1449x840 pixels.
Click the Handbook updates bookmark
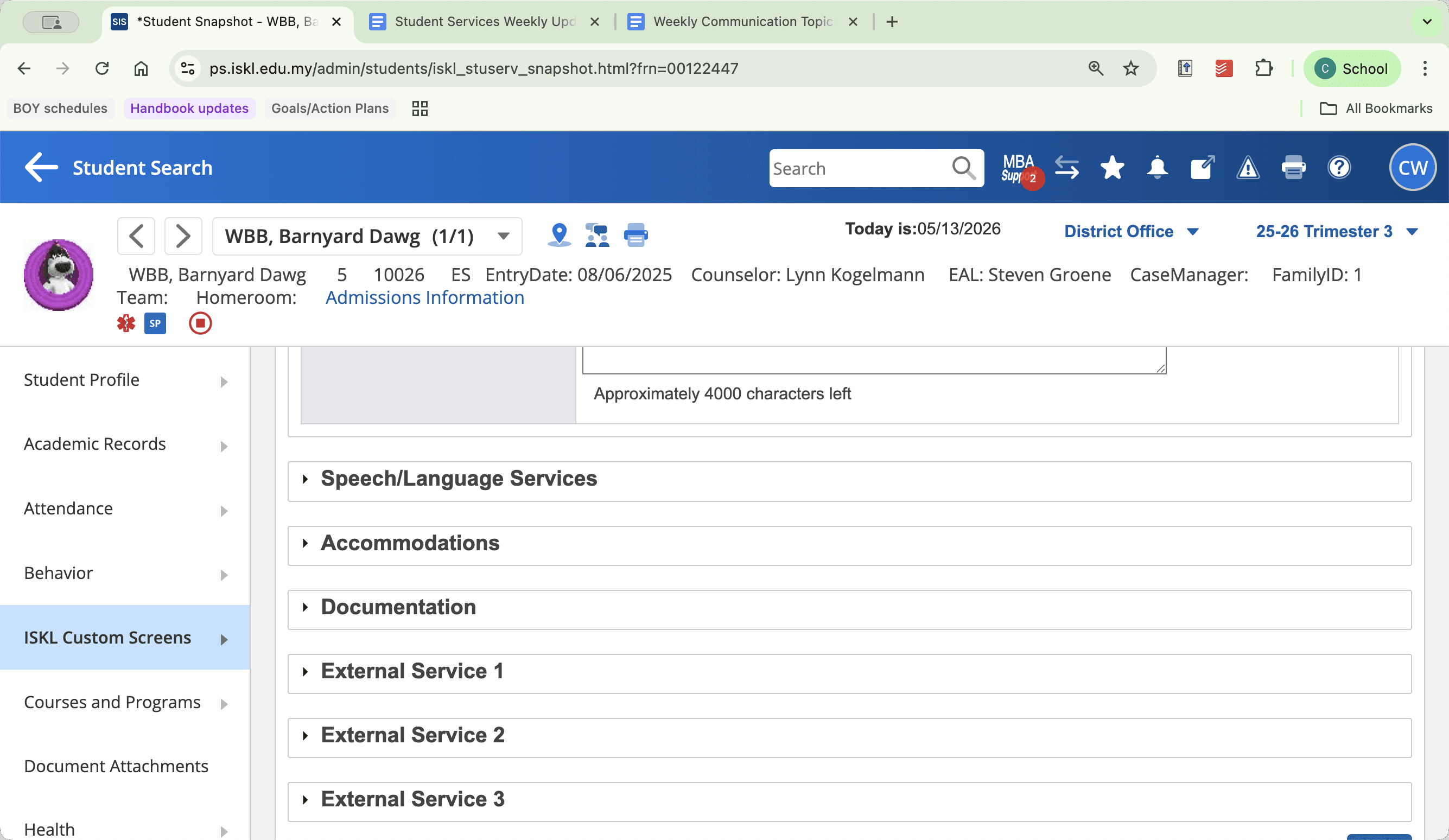coord(189,108)
